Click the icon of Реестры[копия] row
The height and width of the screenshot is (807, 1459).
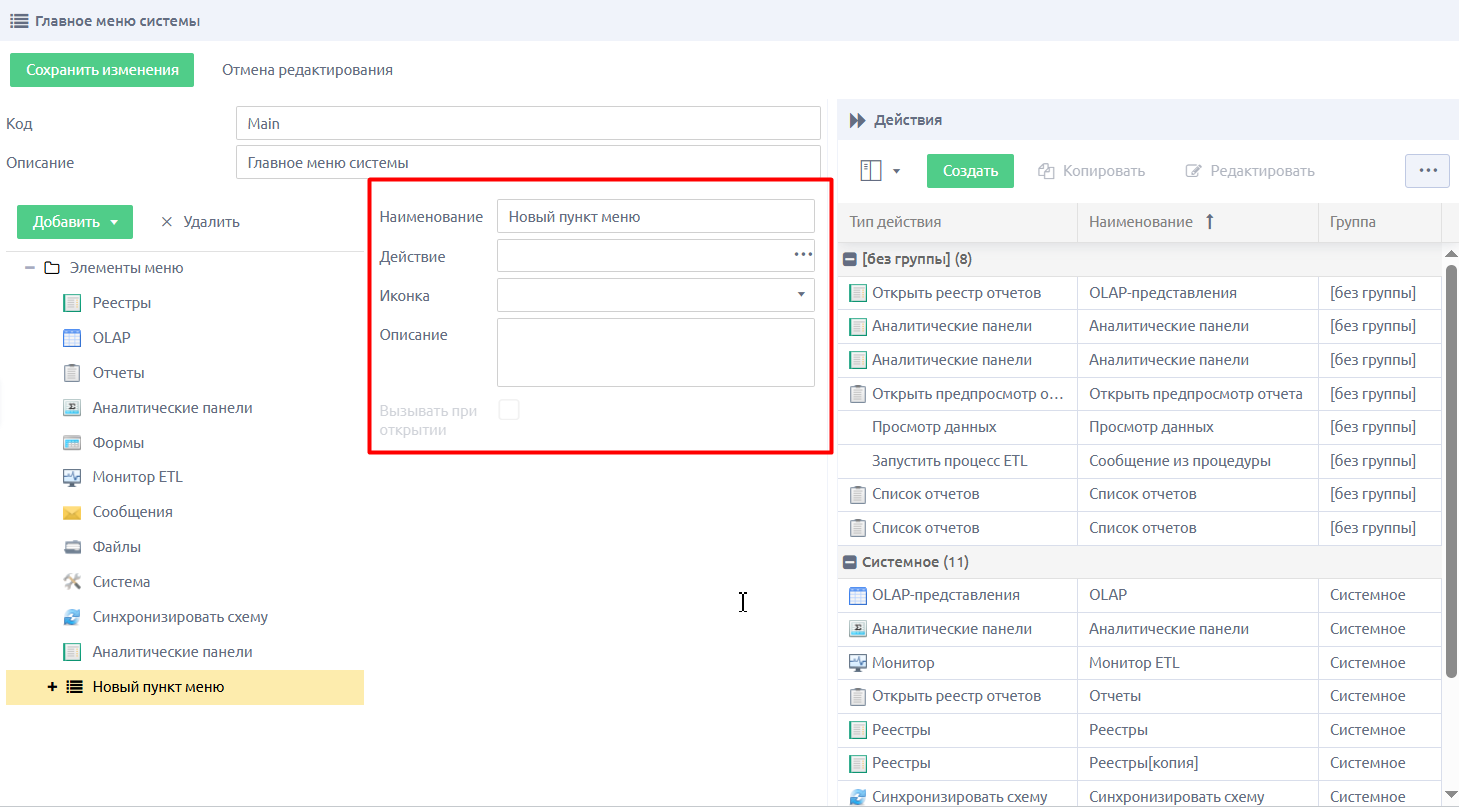click(x=857, y=764)
